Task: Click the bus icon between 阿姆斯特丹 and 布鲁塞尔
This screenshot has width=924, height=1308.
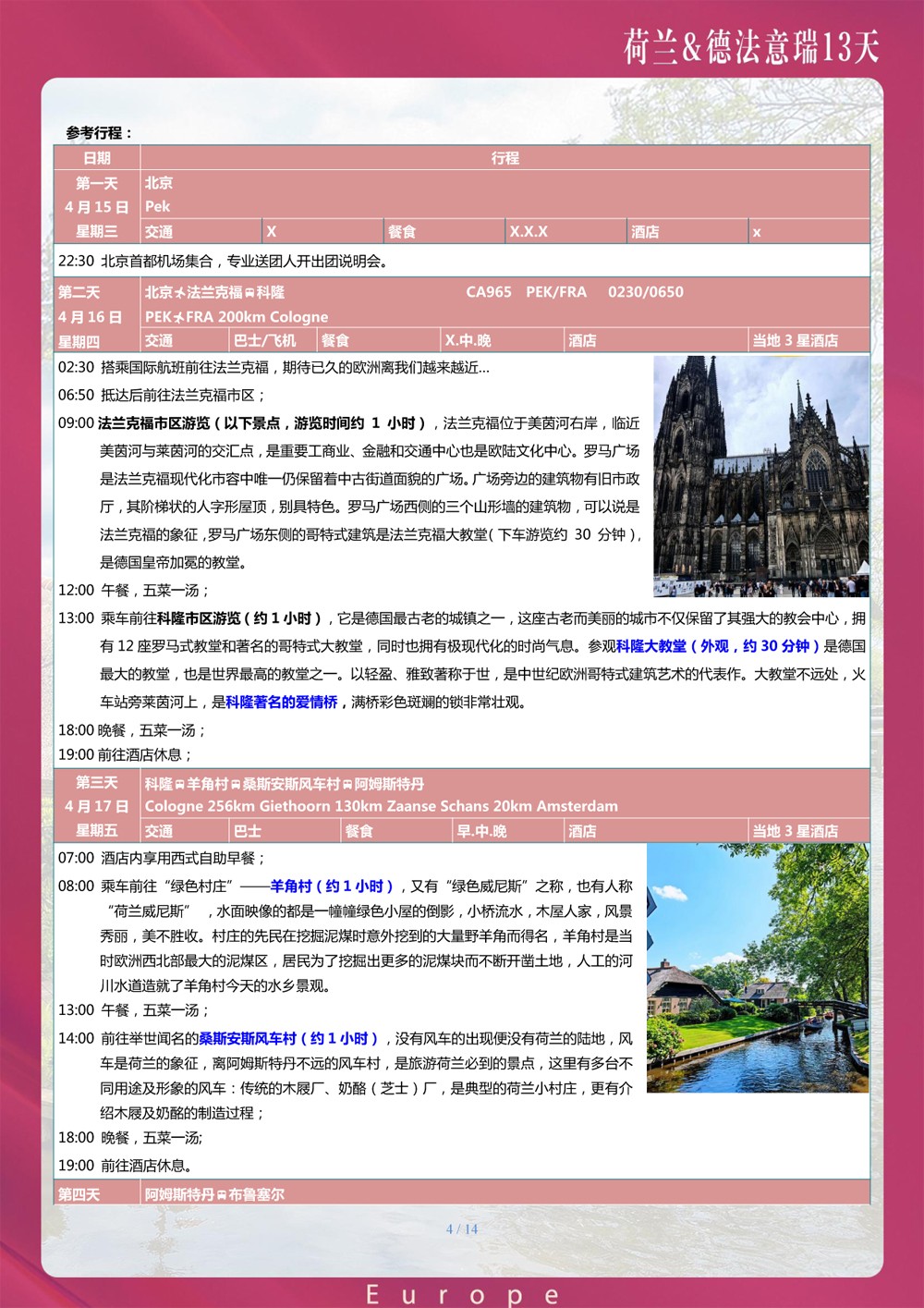Action: click(x=222, y=1195)
